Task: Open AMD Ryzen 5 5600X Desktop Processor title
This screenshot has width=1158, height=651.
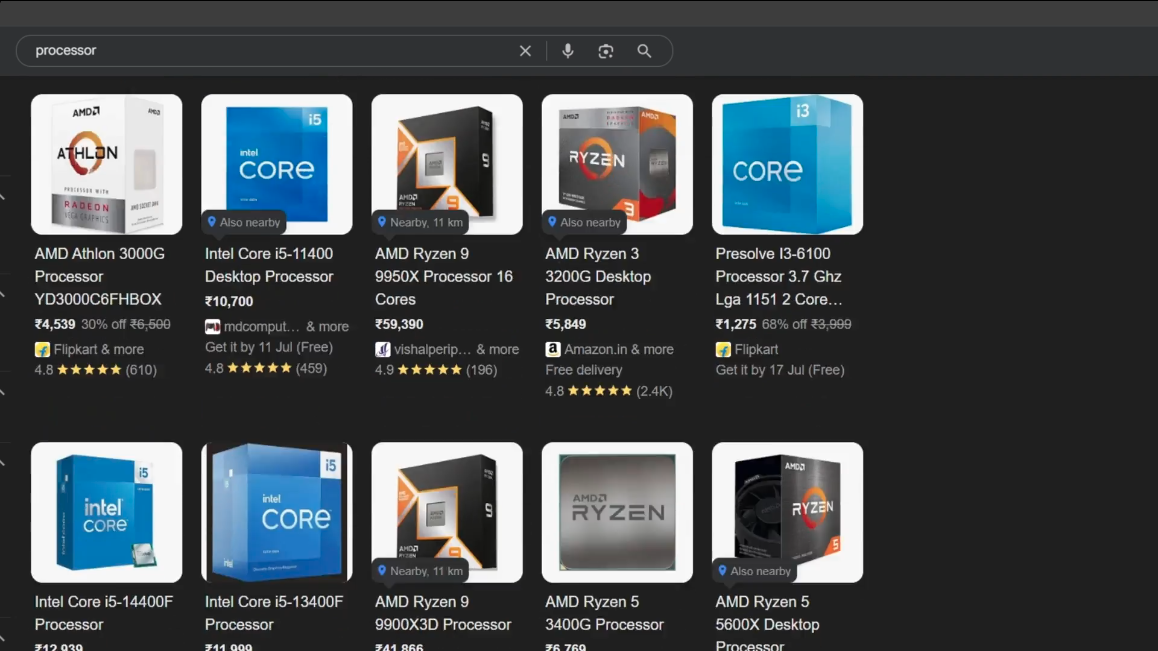Action: (767, 624)
